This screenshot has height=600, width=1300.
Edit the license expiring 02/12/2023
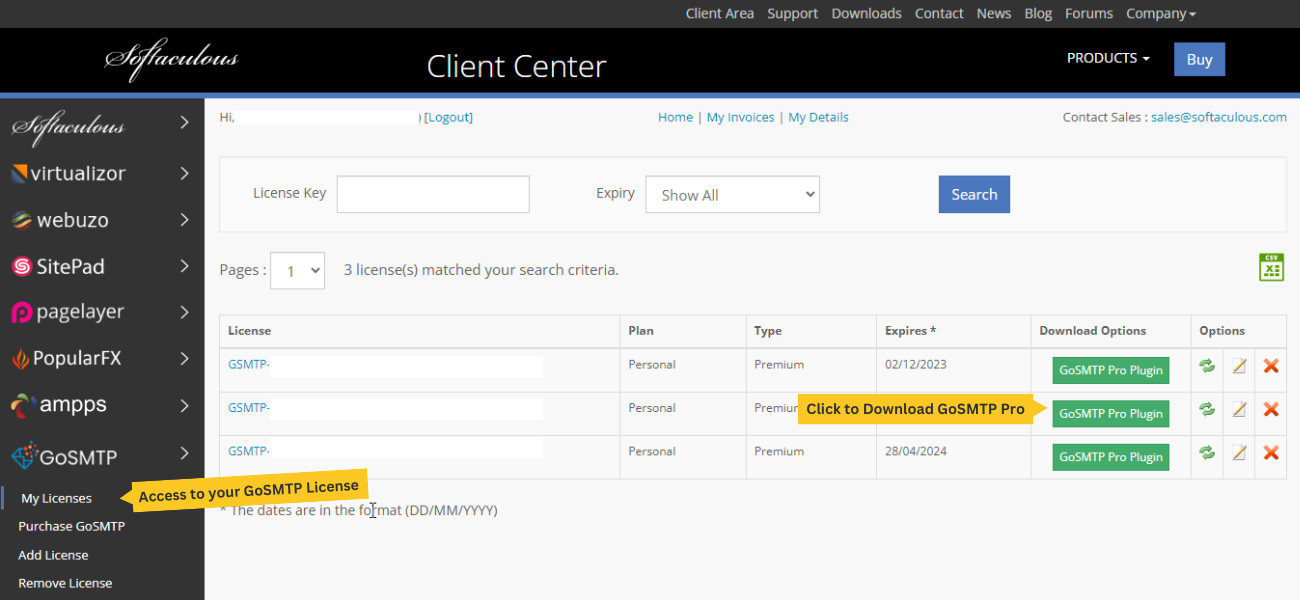pos(1239,366)
